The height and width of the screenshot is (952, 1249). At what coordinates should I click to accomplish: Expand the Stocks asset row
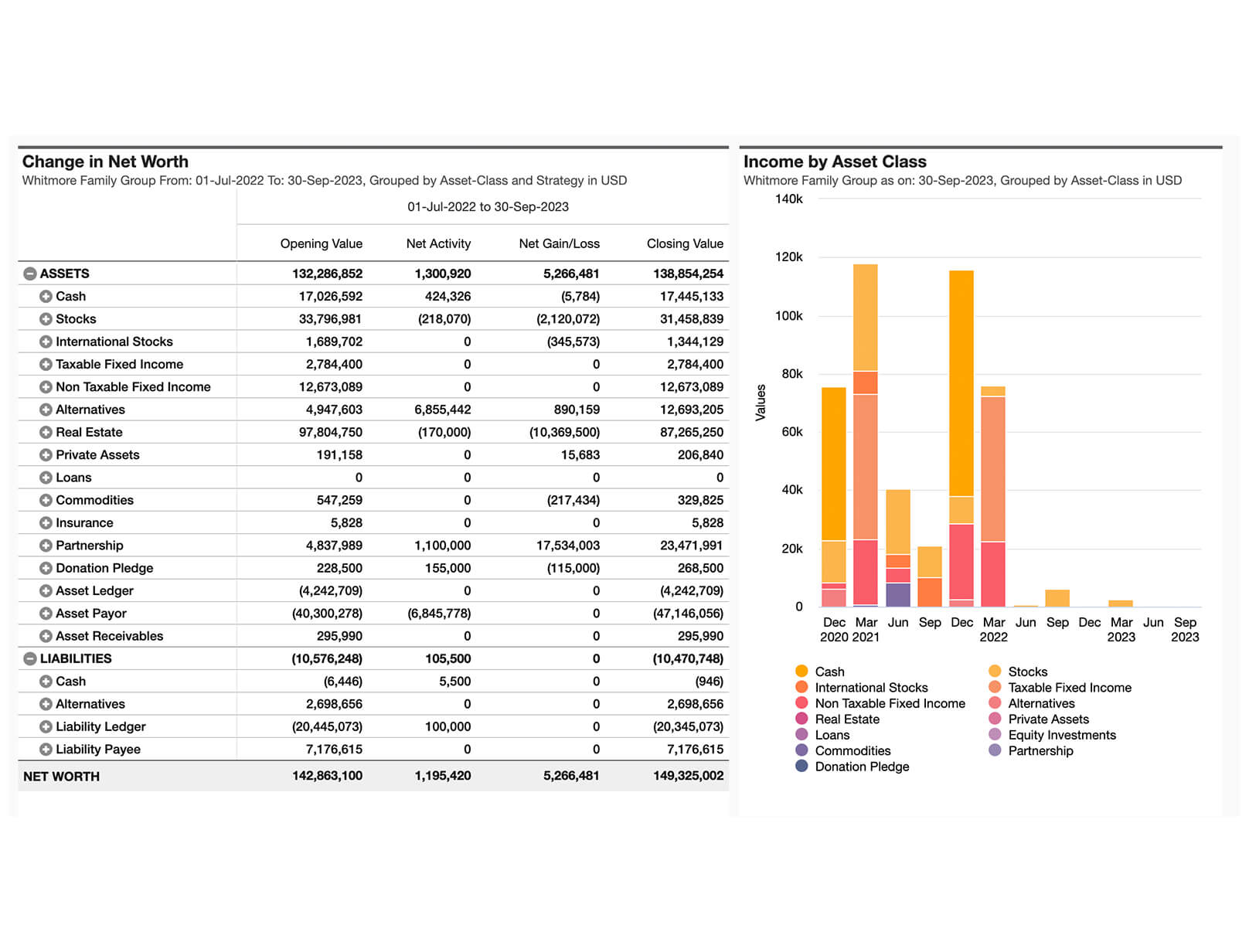[46, 319]
